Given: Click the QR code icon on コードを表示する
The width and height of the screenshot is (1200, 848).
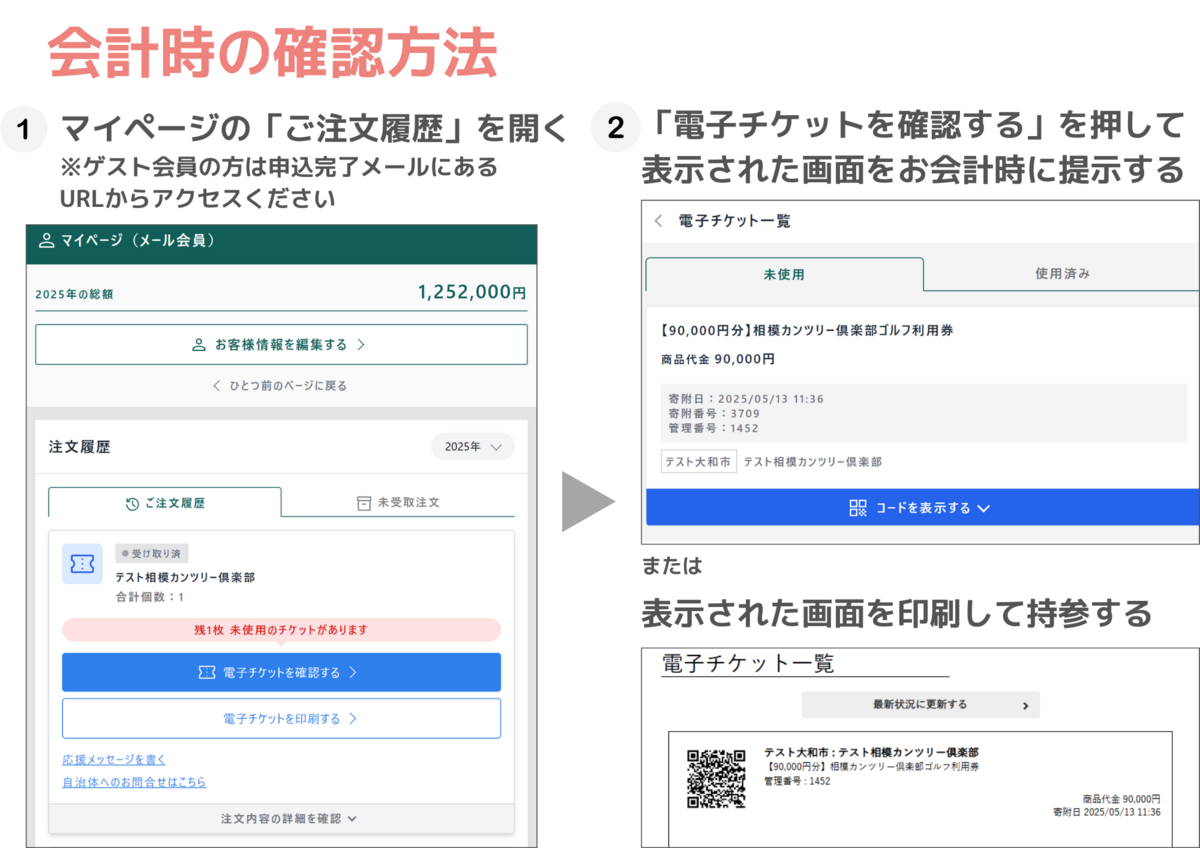Looking at the screenshot, I should (858, 508).
